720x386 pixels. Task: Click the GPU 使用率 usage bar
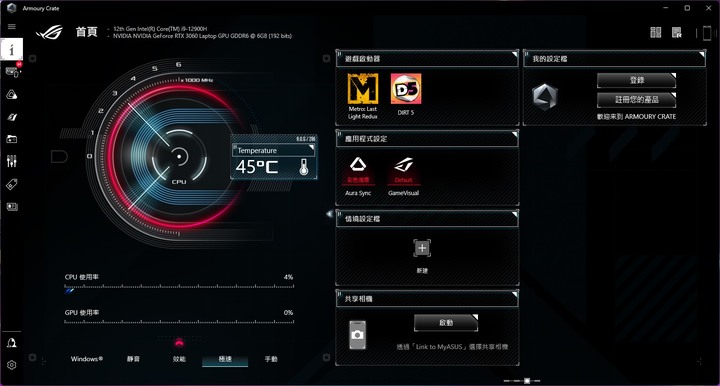pyautogui.click(x=179, y=322)
